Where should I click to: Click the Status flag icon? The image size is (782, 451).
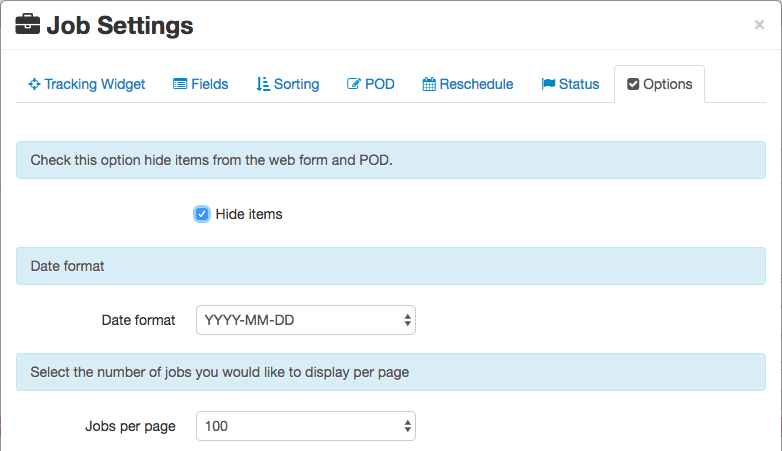click(x=548, y=84)
